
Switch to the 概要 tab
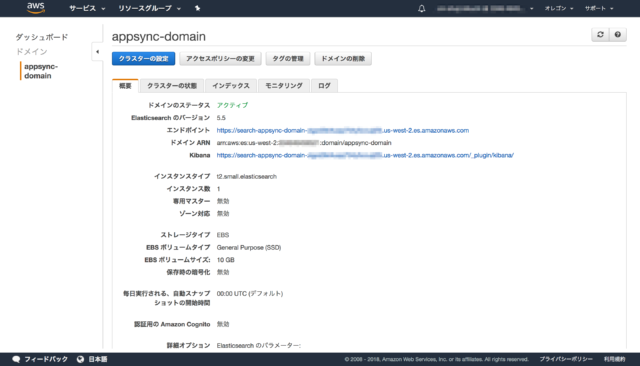(x=125, y=86)
